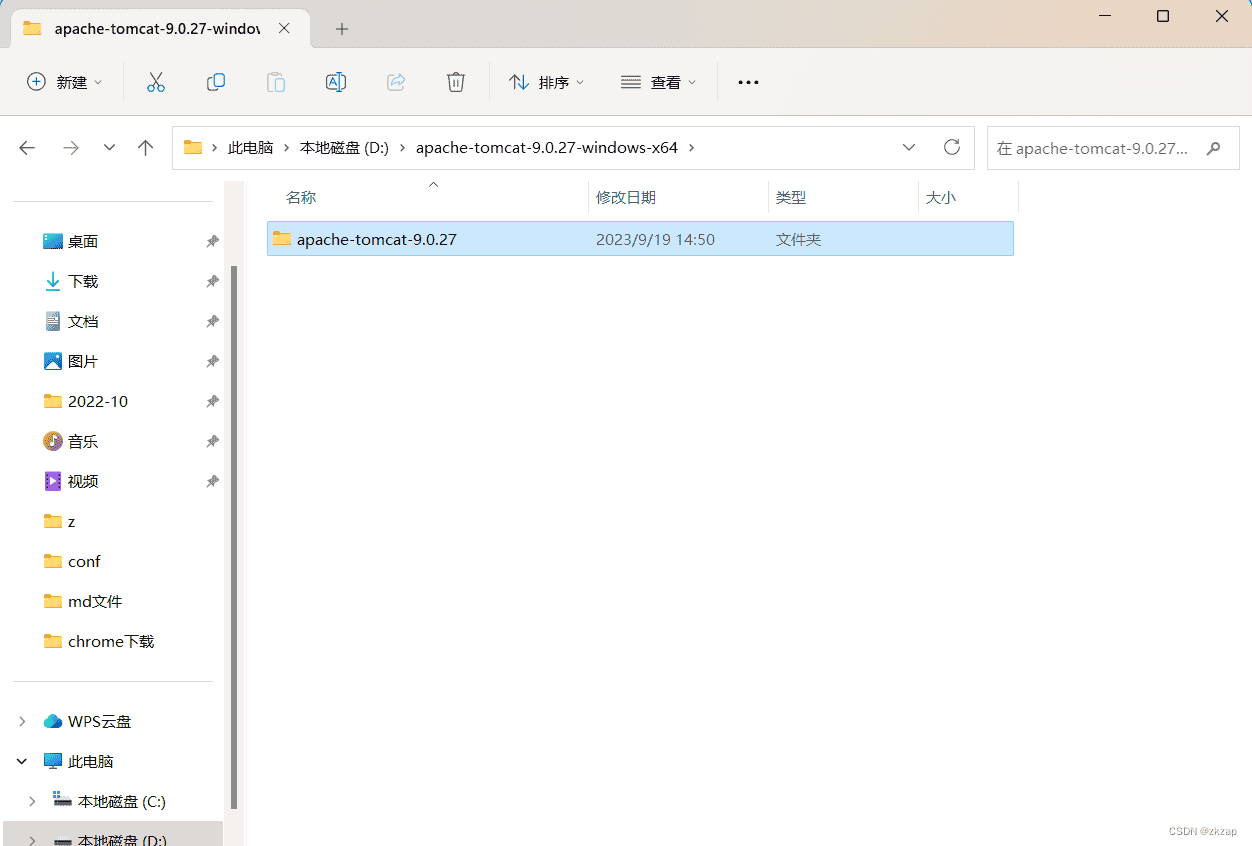Sort by the 修改日期 column header
Screen dimensions: 1252x846
click(626, 198)
